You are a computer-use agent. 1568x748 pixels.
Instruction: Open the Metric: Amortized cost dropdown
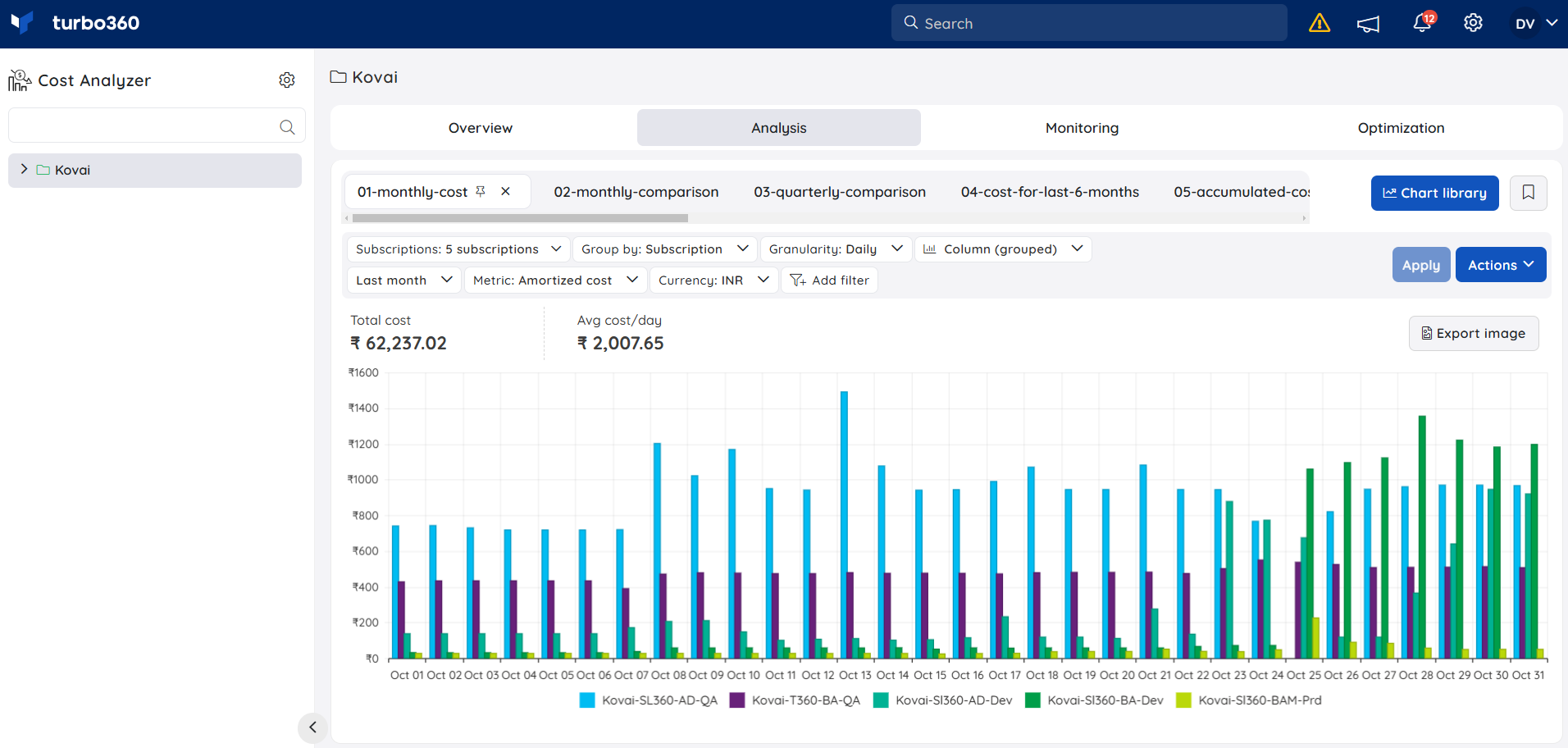555,280
